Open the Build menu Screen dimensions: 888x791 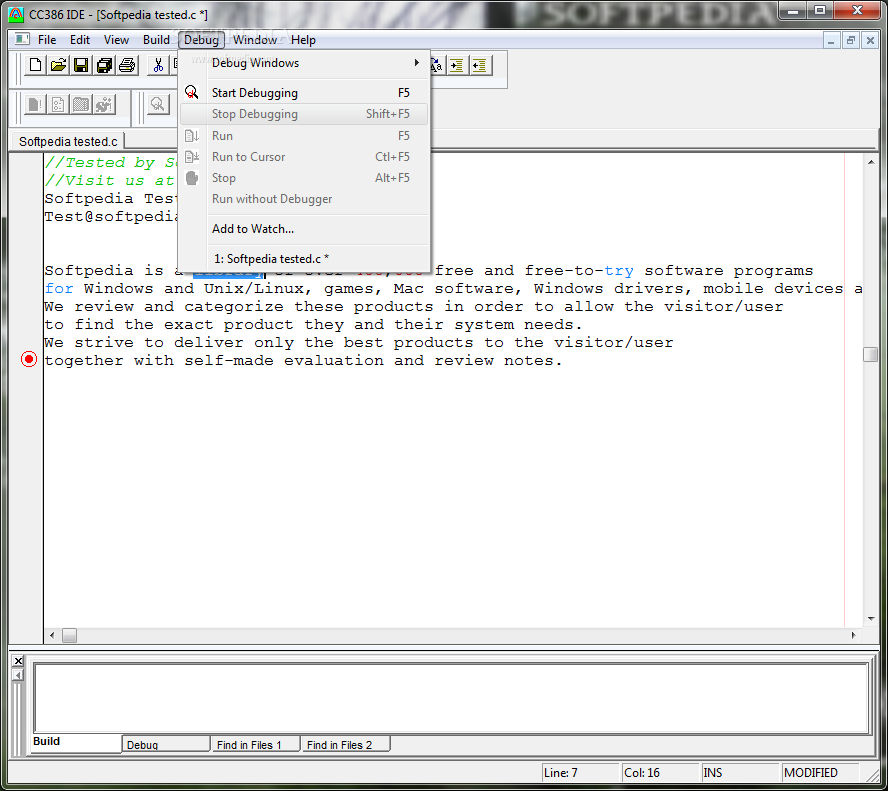(x=156, y=40)
